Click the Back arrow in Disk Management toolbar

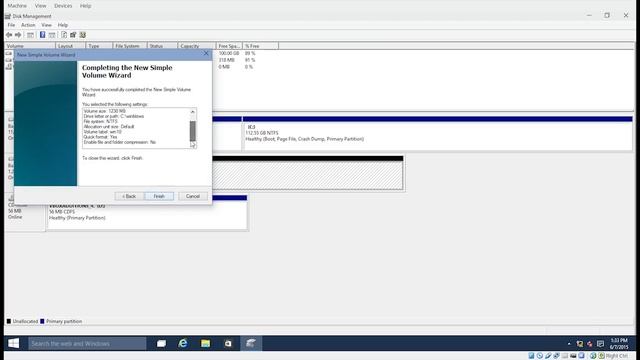[x=9, y=35]
